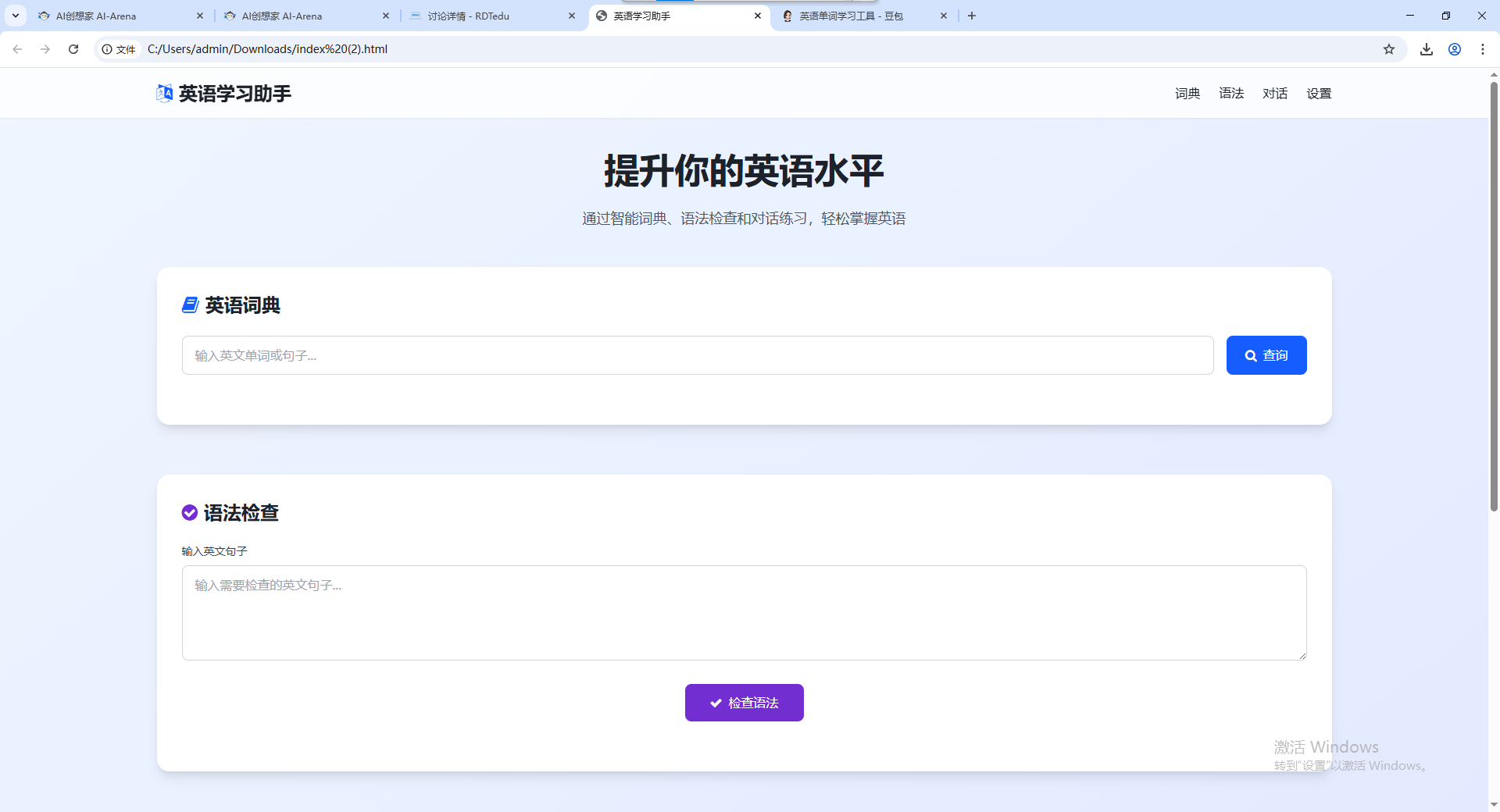
Task: Reload the current page
Action: [73, 49]
